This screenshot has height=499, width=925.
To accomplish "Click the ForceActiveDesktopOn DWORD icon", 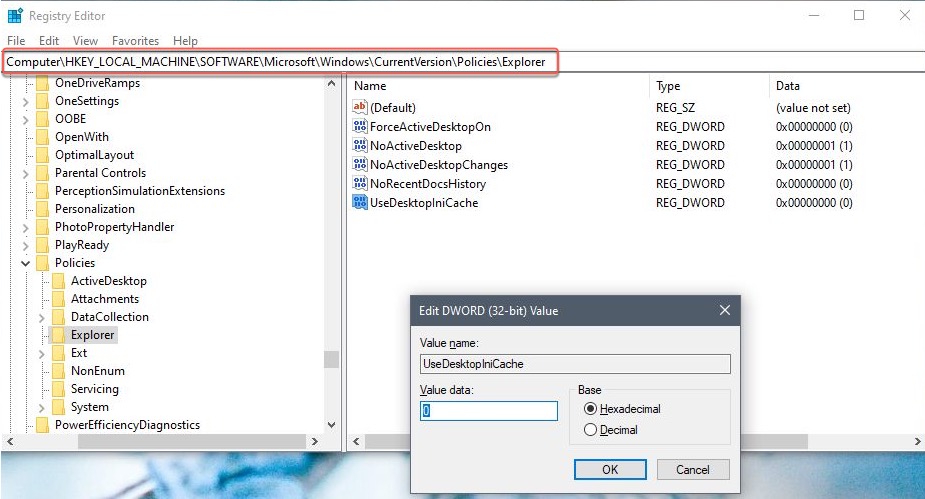I will (360, 126).
